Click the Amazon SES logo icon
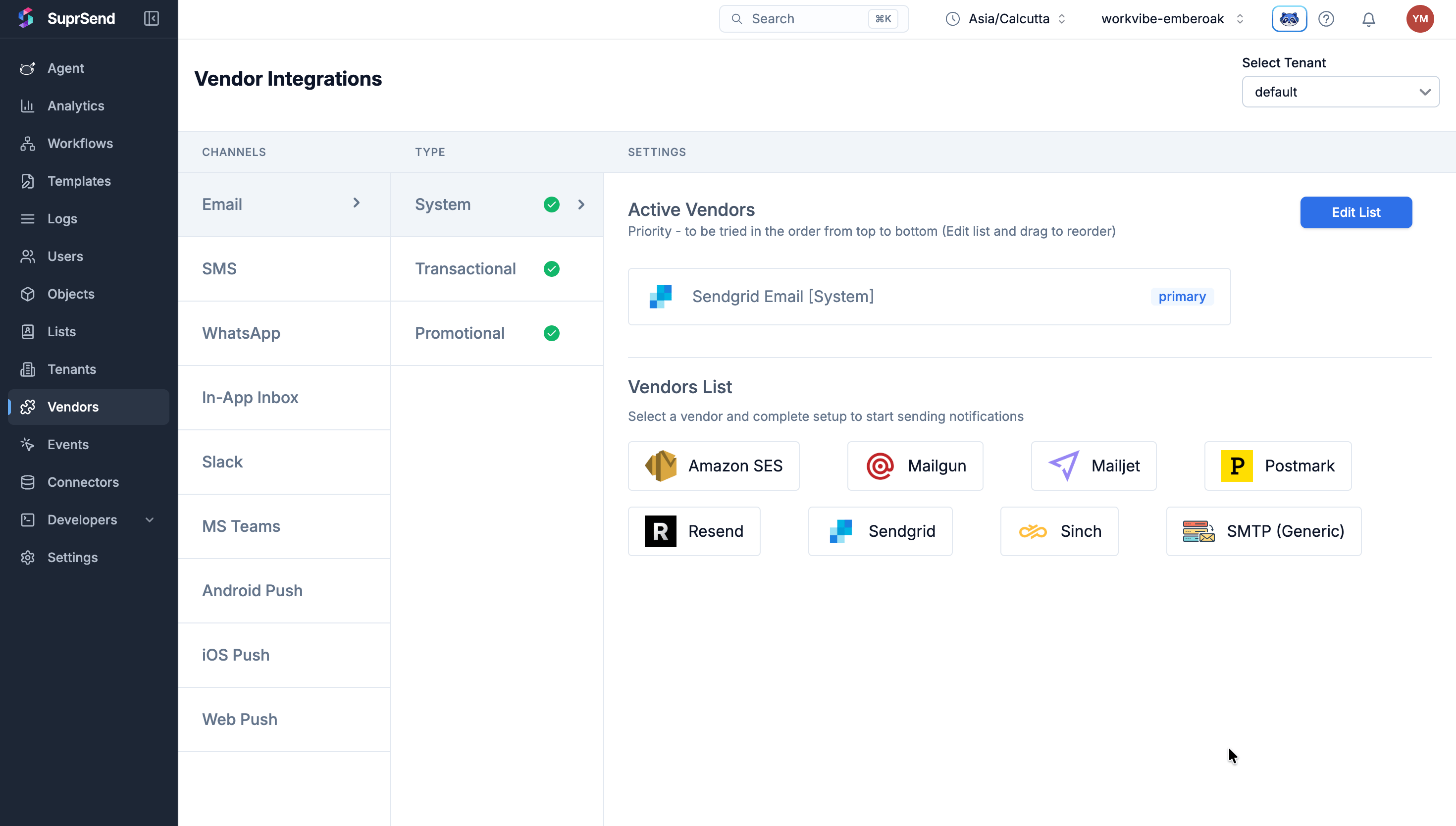1456x826 pixels. tap(660, 466)
